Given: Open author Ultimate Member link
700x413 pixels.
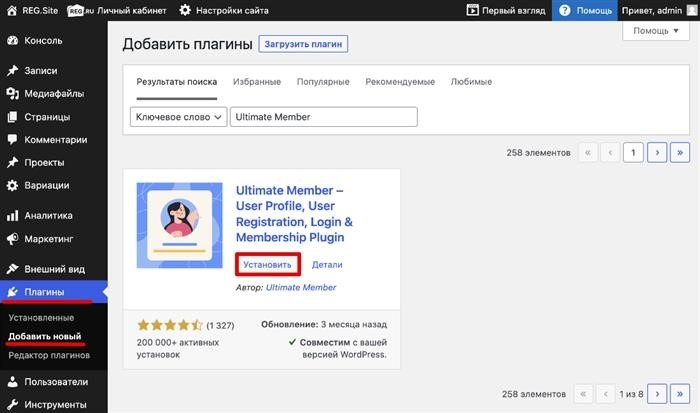Looking at the screenshot, I should (x=301, y=288).
